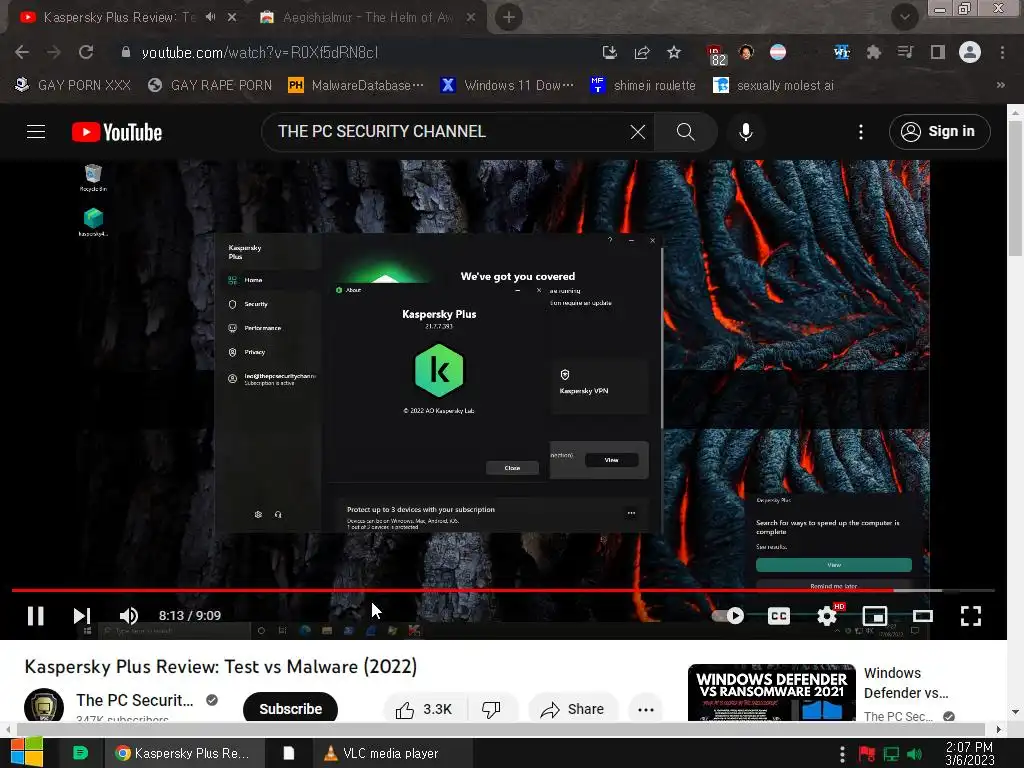
Task: Enter fullscreen mode
Action: click(971, 616)
